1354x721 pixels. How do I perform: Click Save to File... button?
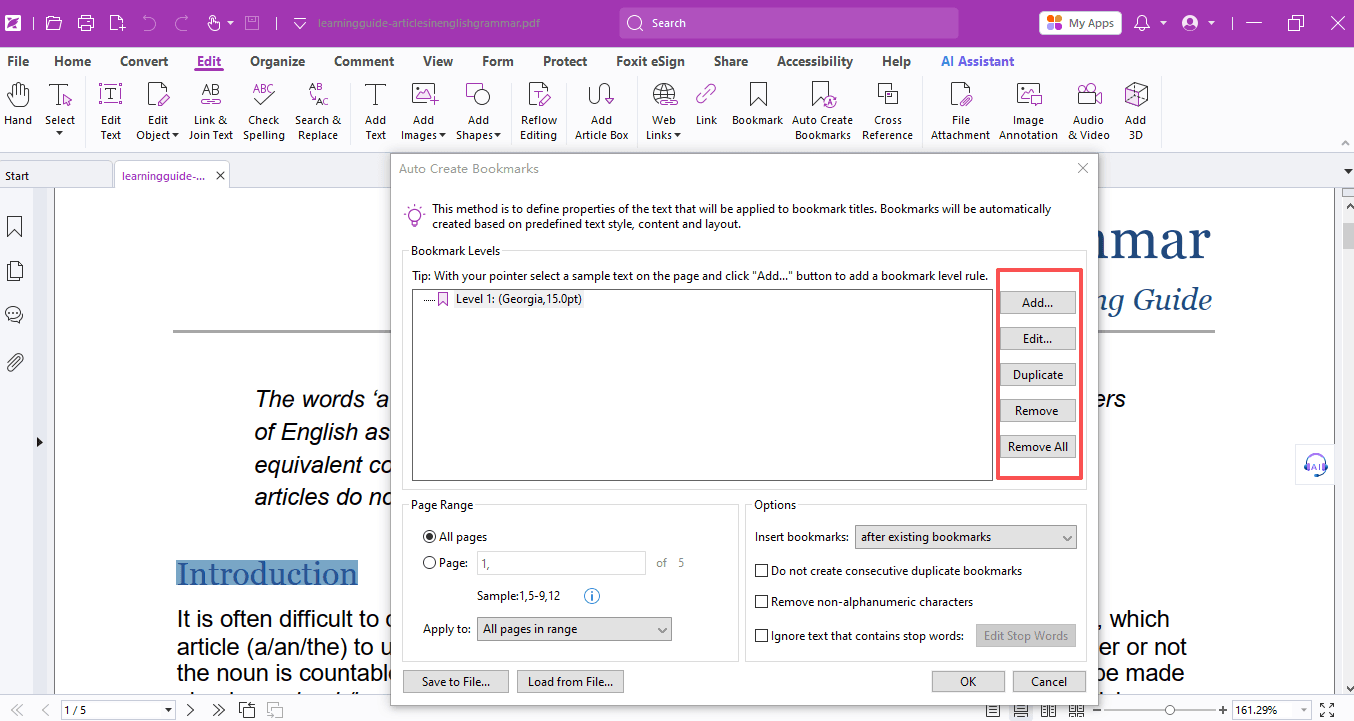coord(456,681)
